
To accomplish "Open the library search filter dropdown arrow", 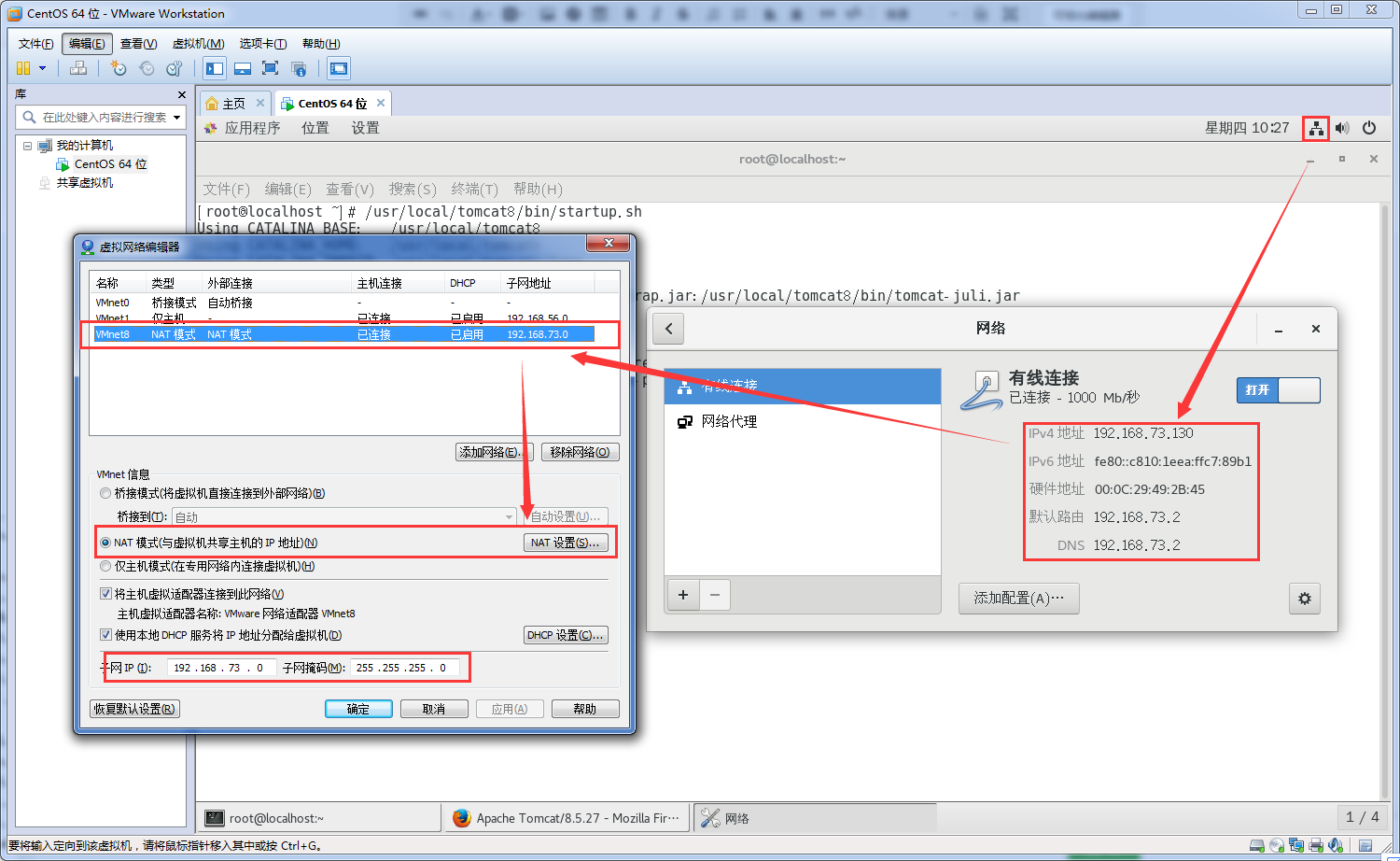I will pyautogui.click(x=176, y=118).
